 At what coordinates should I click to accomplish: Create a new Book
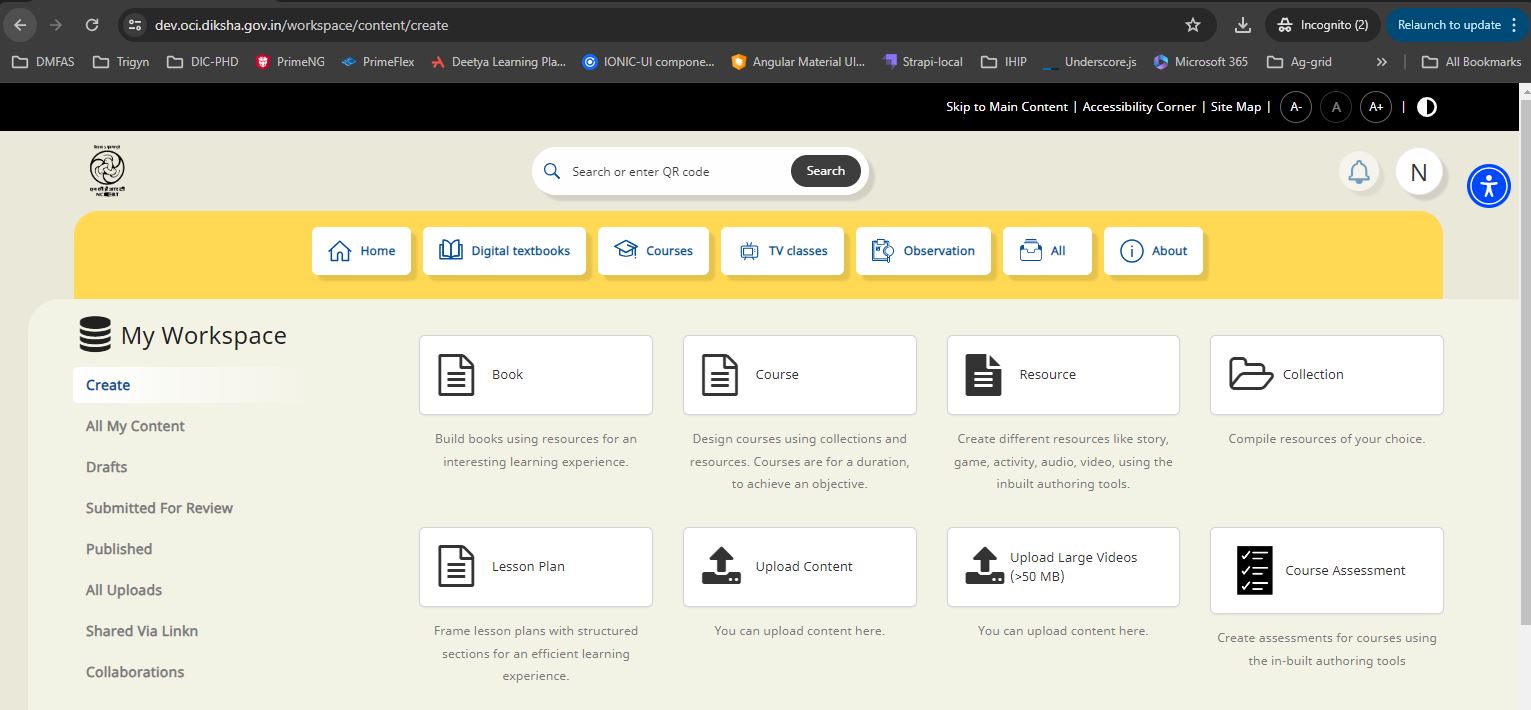point(535,375)
